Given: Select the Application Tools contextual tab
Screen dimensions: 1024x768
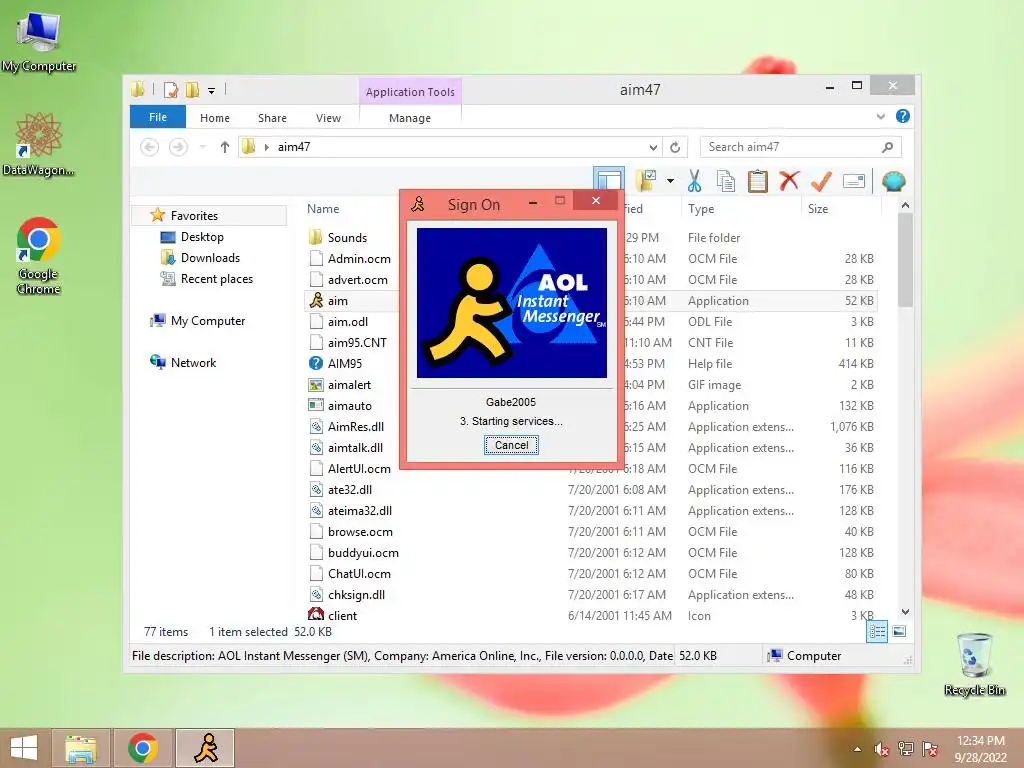Looking at the screenshot, I should tap(410, 92).
